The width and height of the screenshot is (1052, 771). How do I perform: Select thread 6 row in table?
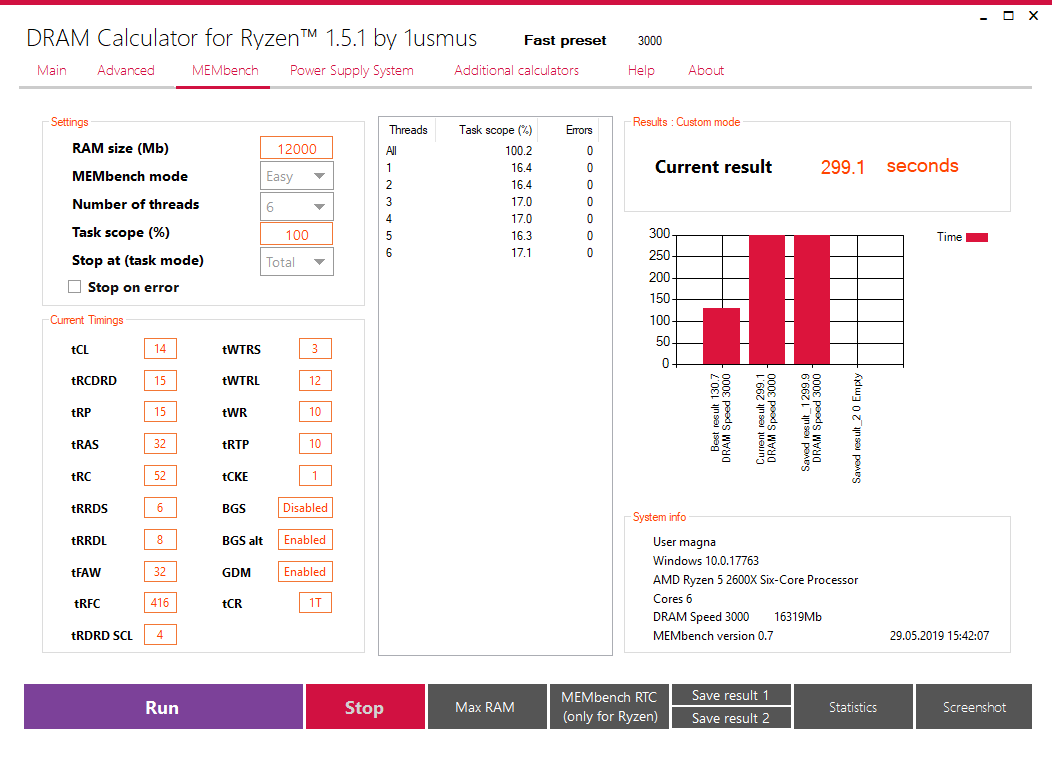point(490,253)
